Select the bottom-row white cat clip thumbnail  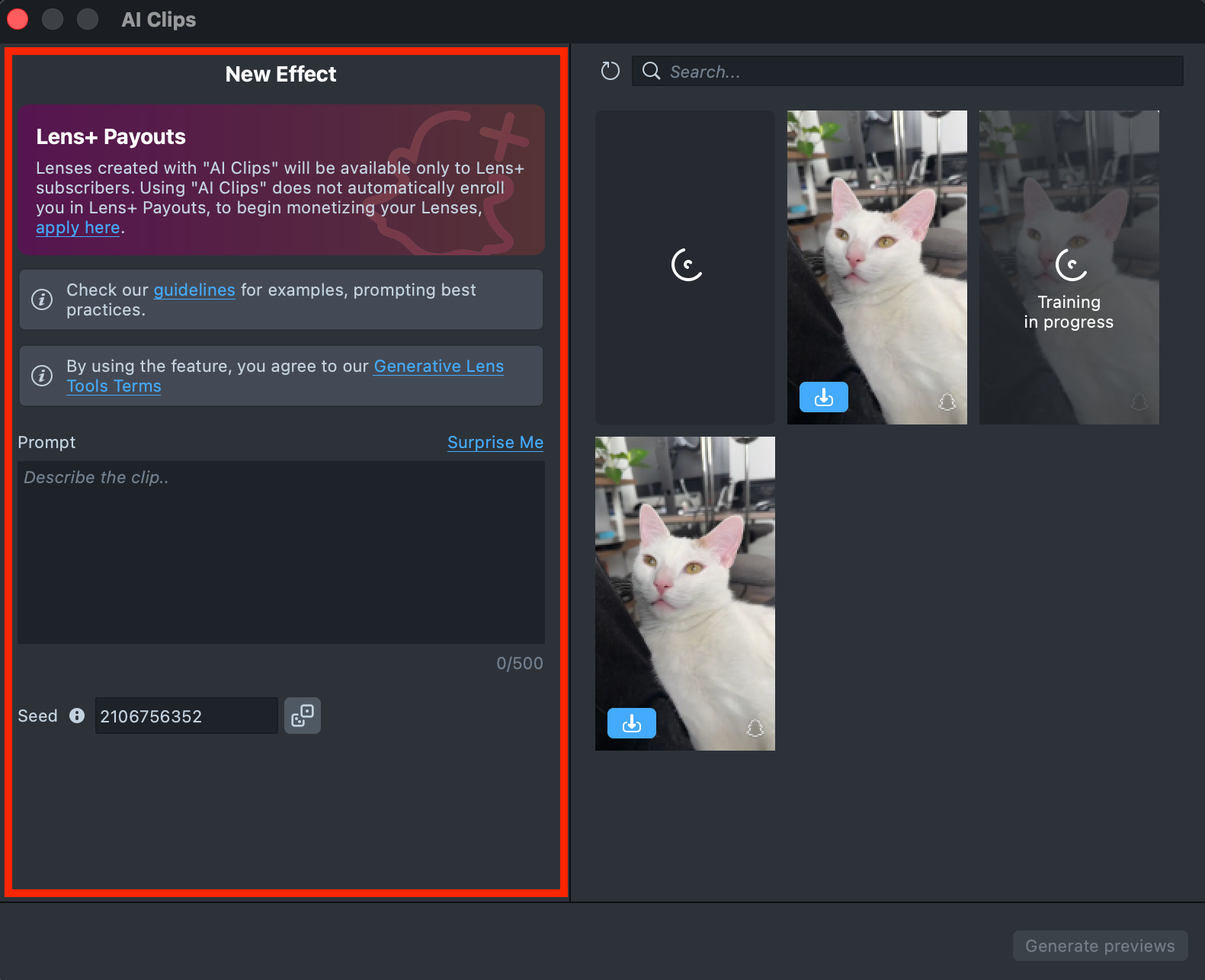[685, 594]
